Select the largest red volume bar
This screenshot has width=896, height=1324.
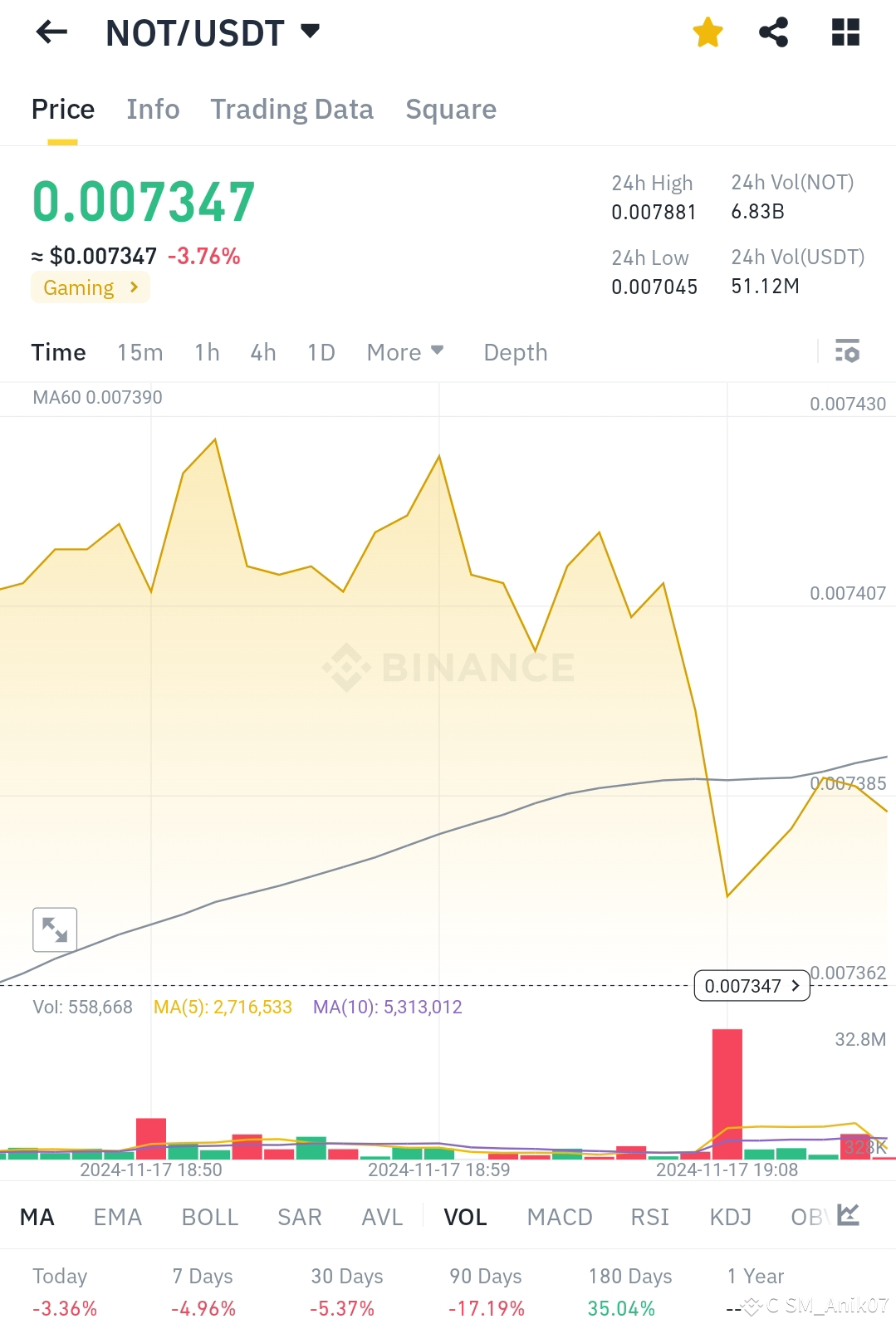tap(727, 1094)
